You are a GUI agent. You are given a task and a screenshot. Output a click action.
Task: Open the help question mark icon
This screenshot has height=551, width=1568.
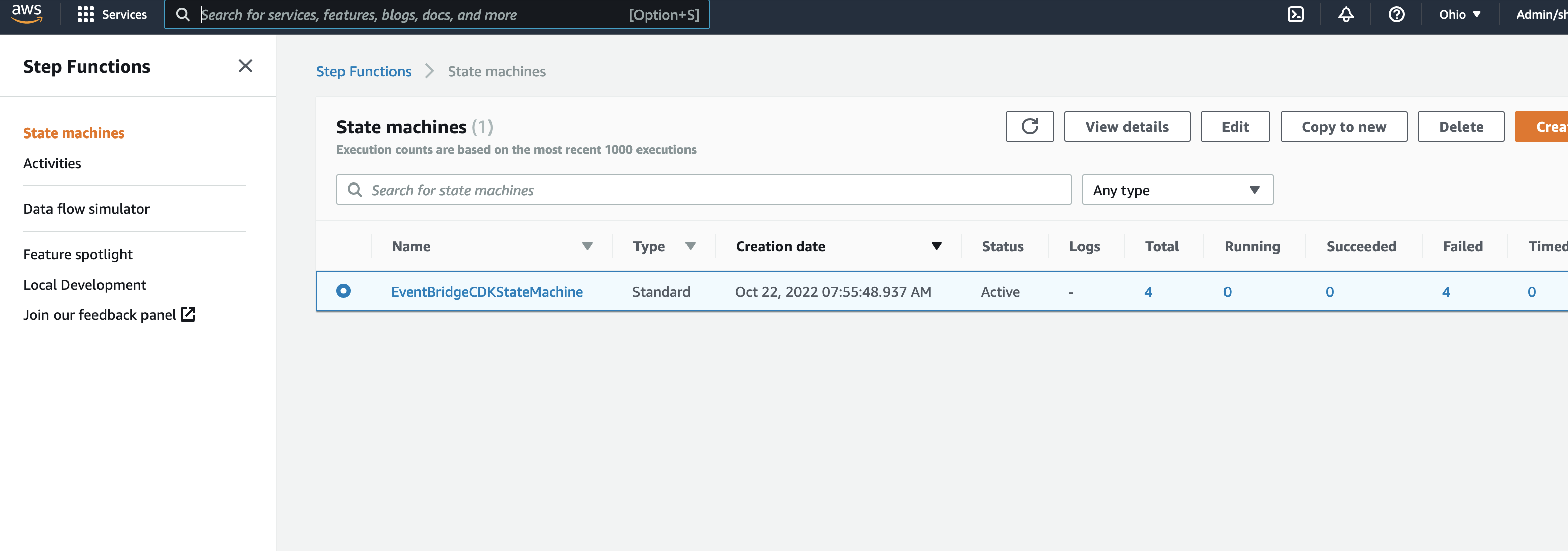1396,15
